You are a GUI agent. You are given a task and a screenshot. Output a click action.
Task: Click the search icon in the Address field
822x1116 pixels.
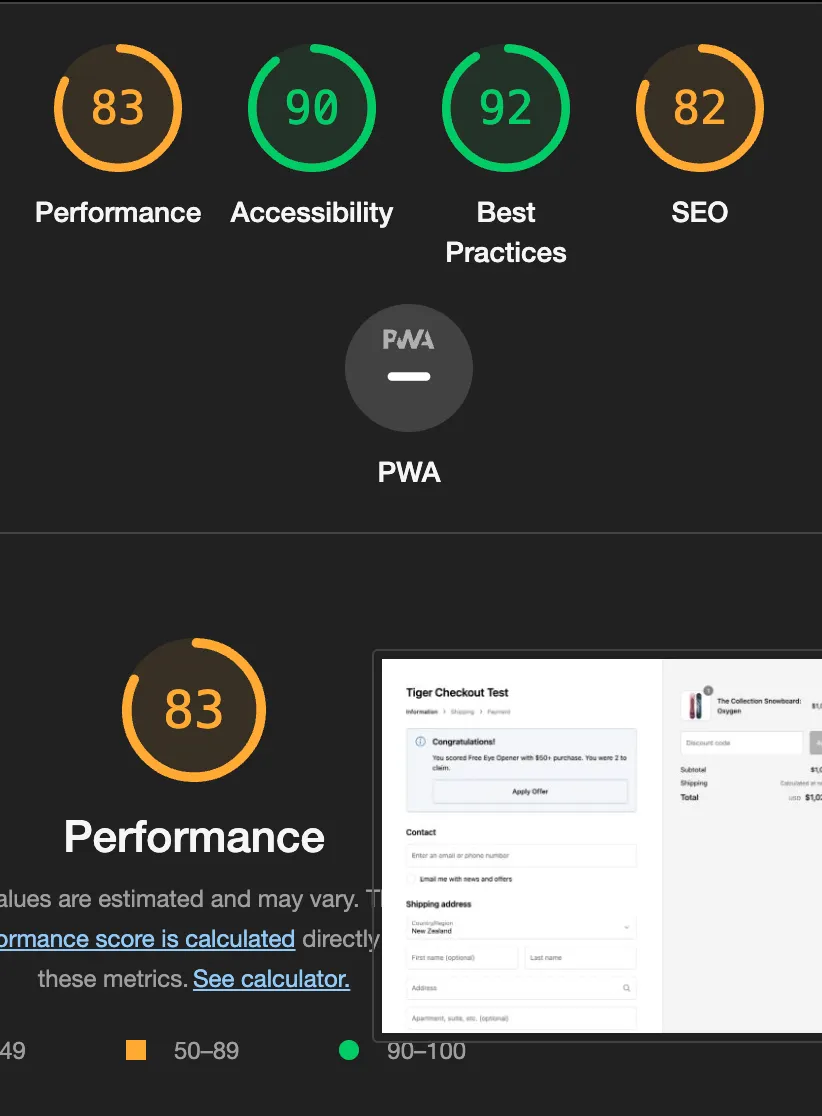626,988
